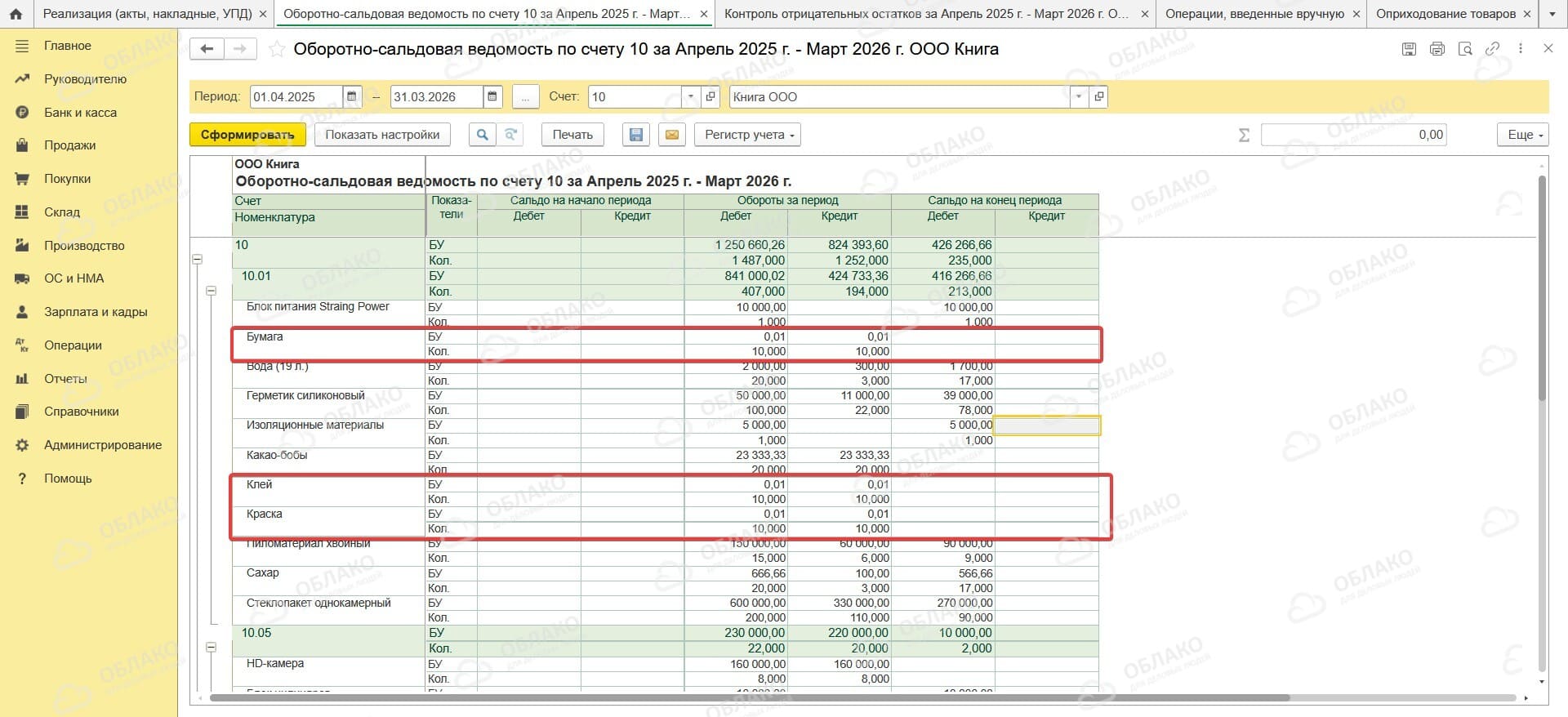Expand the Регистр учета dropdown button

[747, 135]
